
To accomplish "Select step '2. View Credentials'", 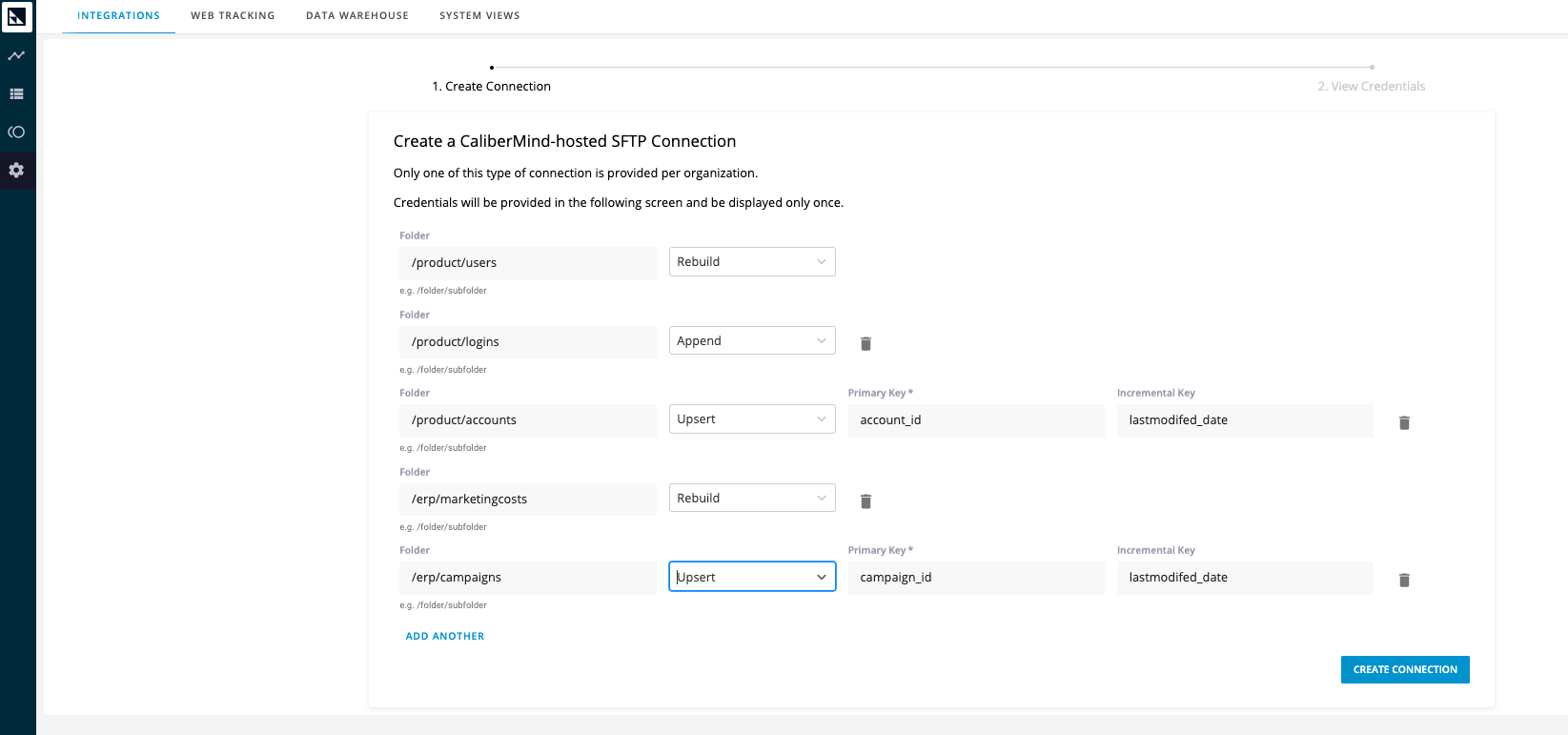I will (x=1372, y=86).
